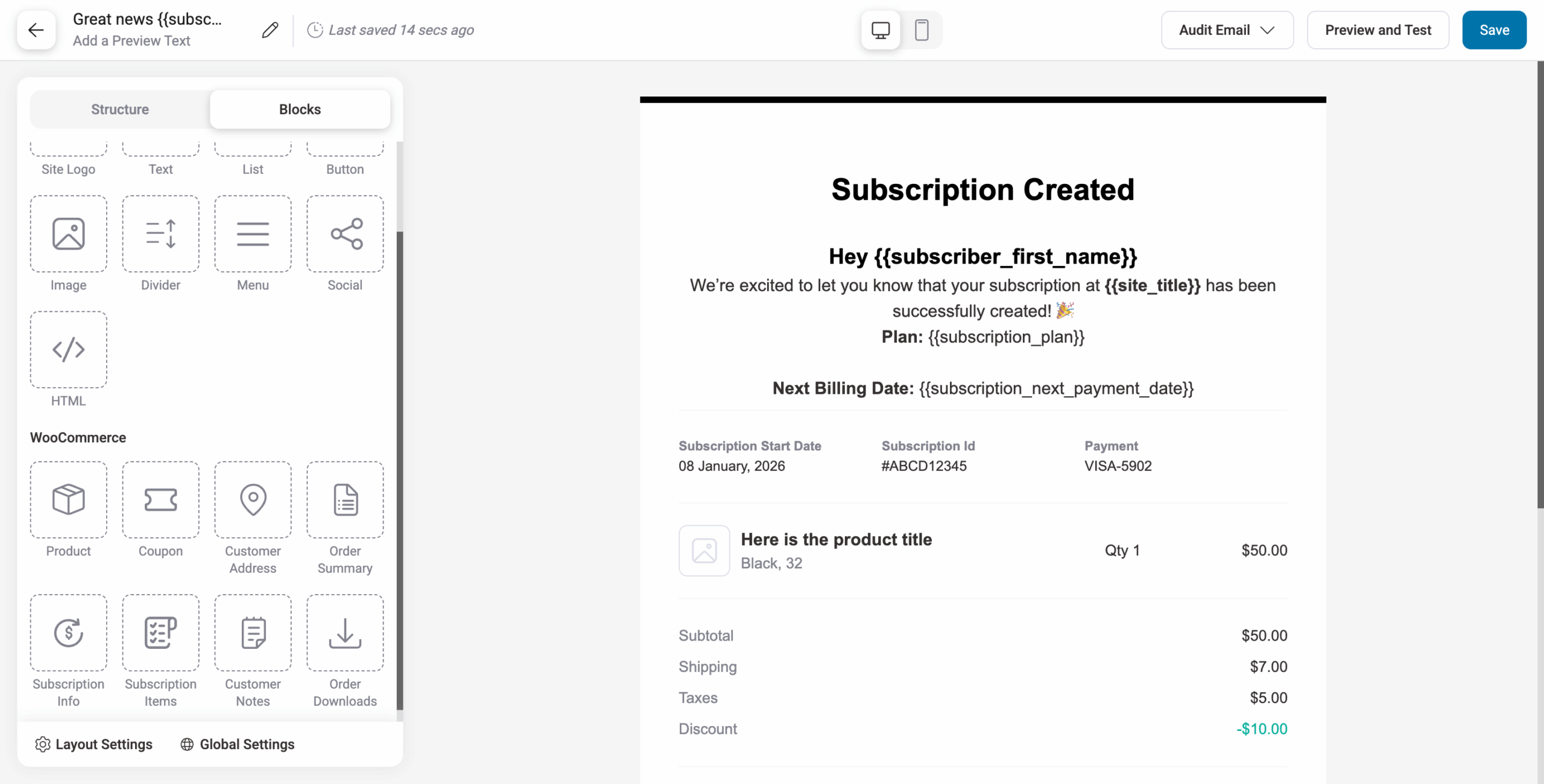This screenshot has width=1544, height=784.
Task: Click the pencil icon to edit email title
Action: tap(270, 30)
